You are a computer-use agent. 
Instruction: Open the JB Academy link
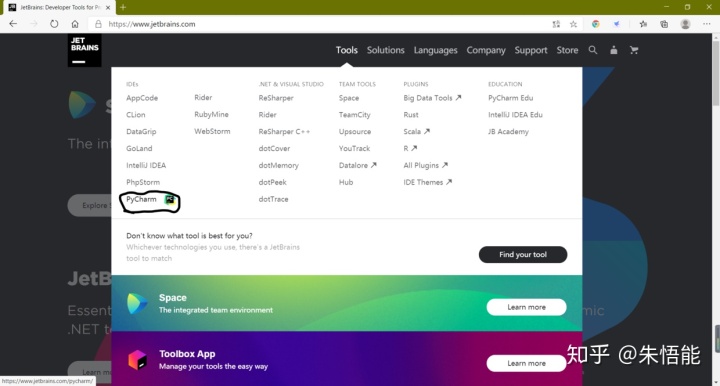pos(508,132)
